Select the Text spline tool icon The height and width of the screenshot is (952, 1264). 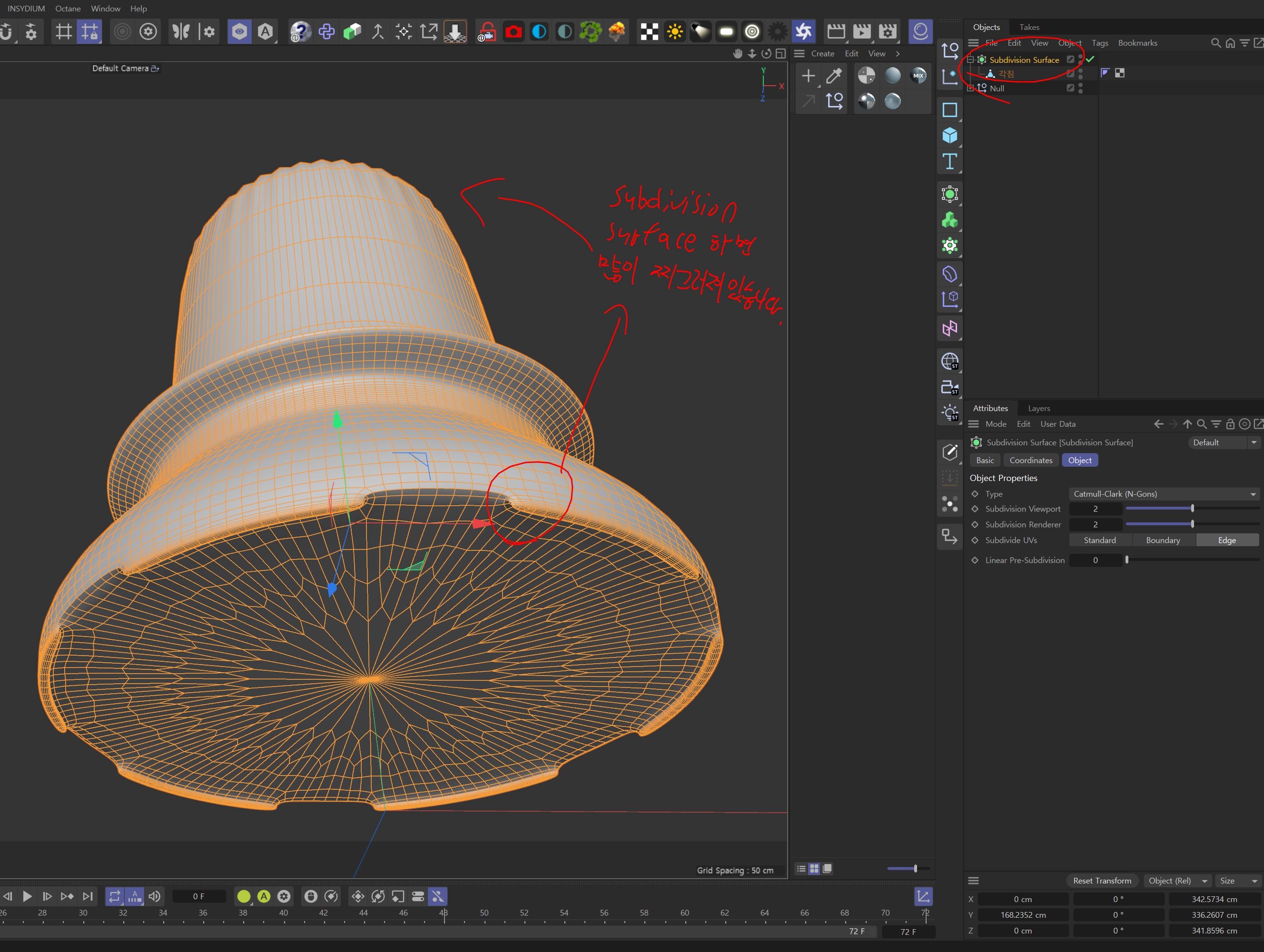(x=950, y=162)
